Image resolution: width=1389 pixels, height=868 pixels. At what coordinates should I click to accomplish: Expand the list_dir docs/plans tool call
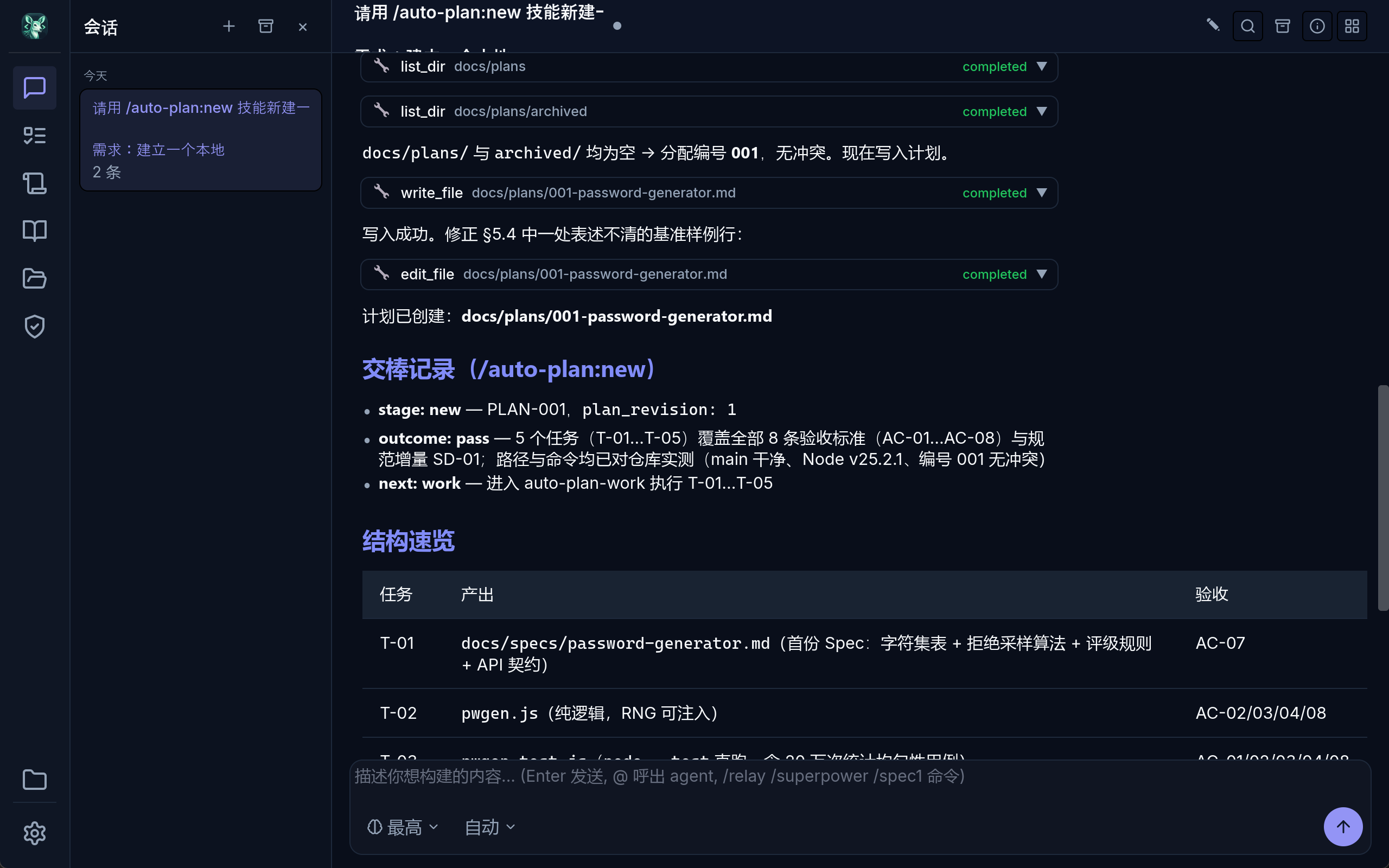pos(1042,67)
